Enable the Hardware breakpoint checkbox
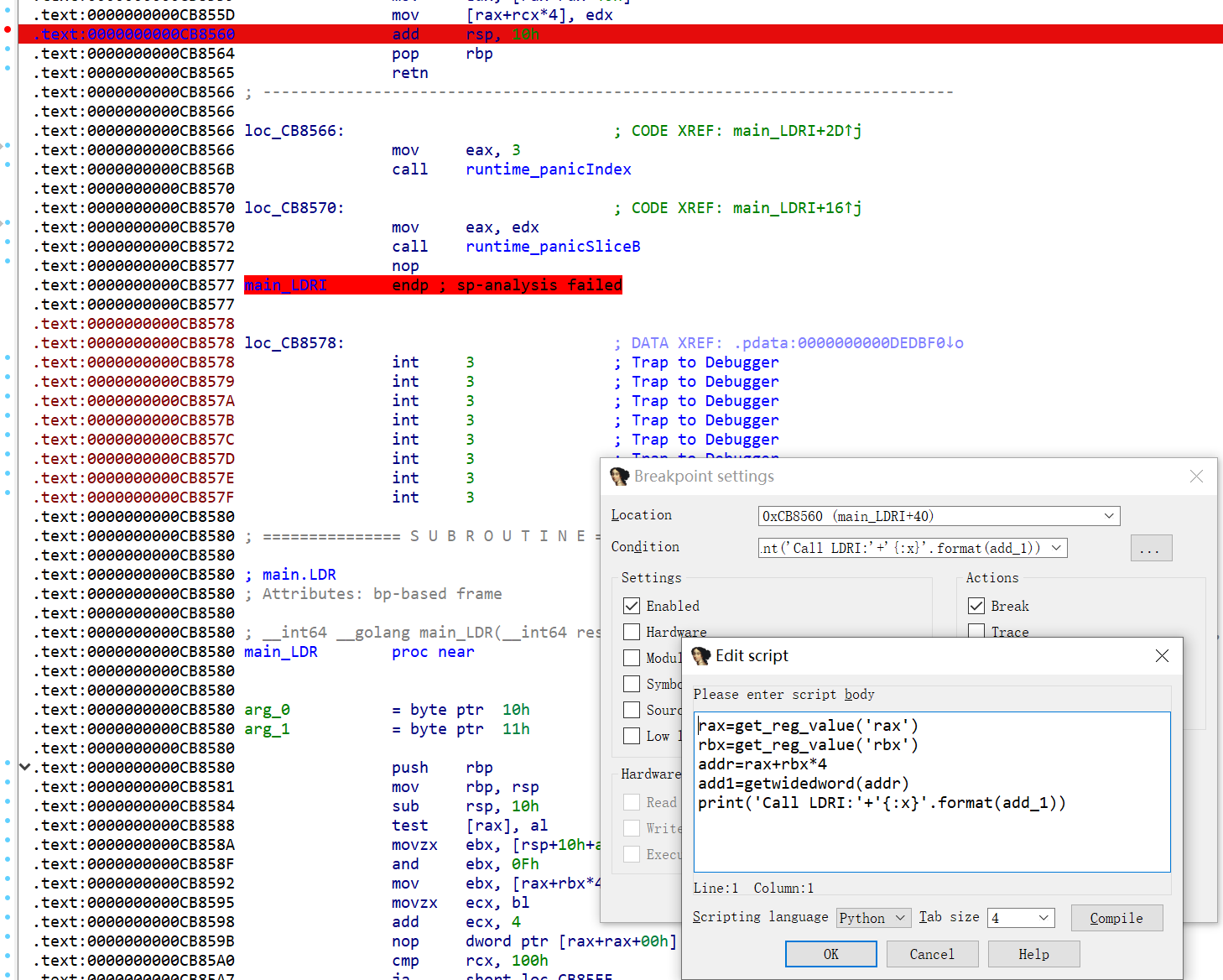Screen dimensions: 1223x980 [x=632, y=632]
